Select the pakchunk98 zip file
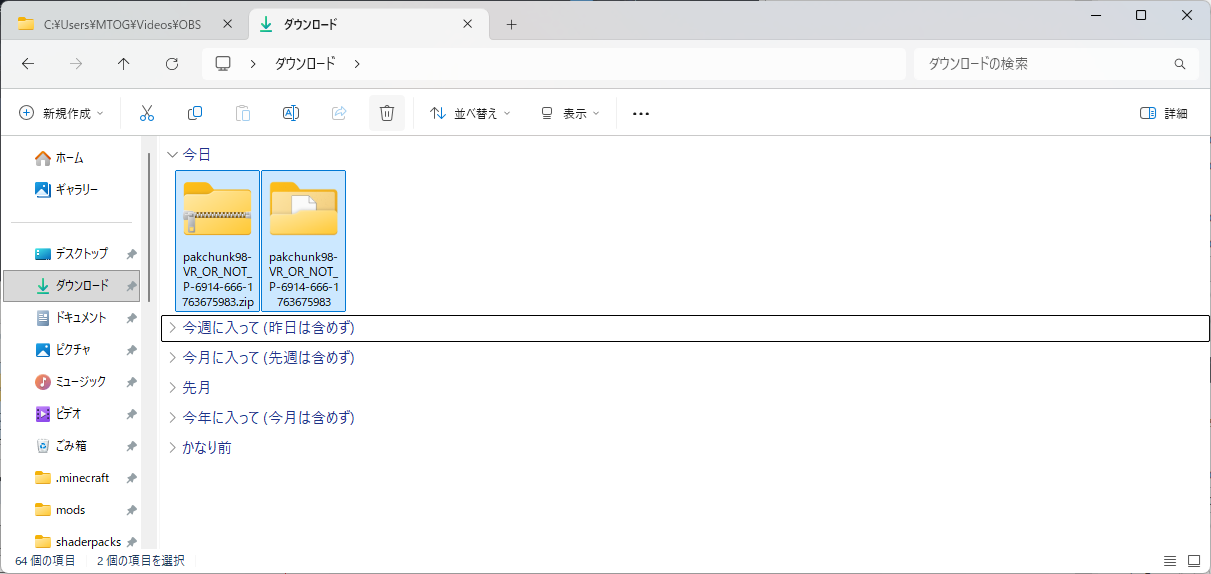Screen dimensions: 1211x574 pyautogui.click(x=217, y=240)
